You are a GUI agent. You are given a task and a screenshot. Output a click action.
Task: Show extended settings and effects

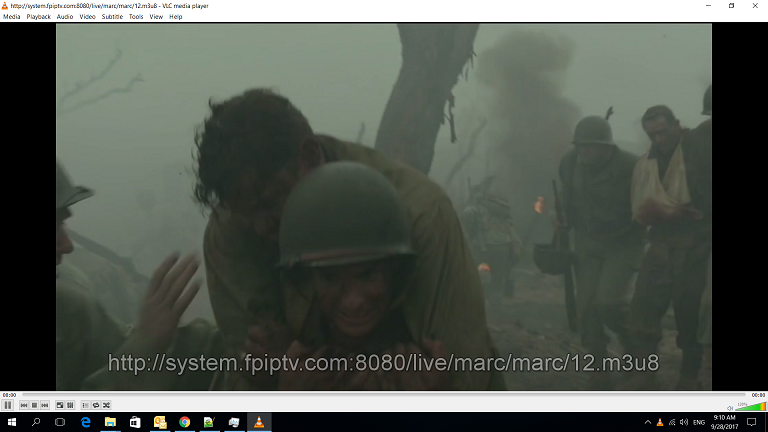(x=71, y=406)
